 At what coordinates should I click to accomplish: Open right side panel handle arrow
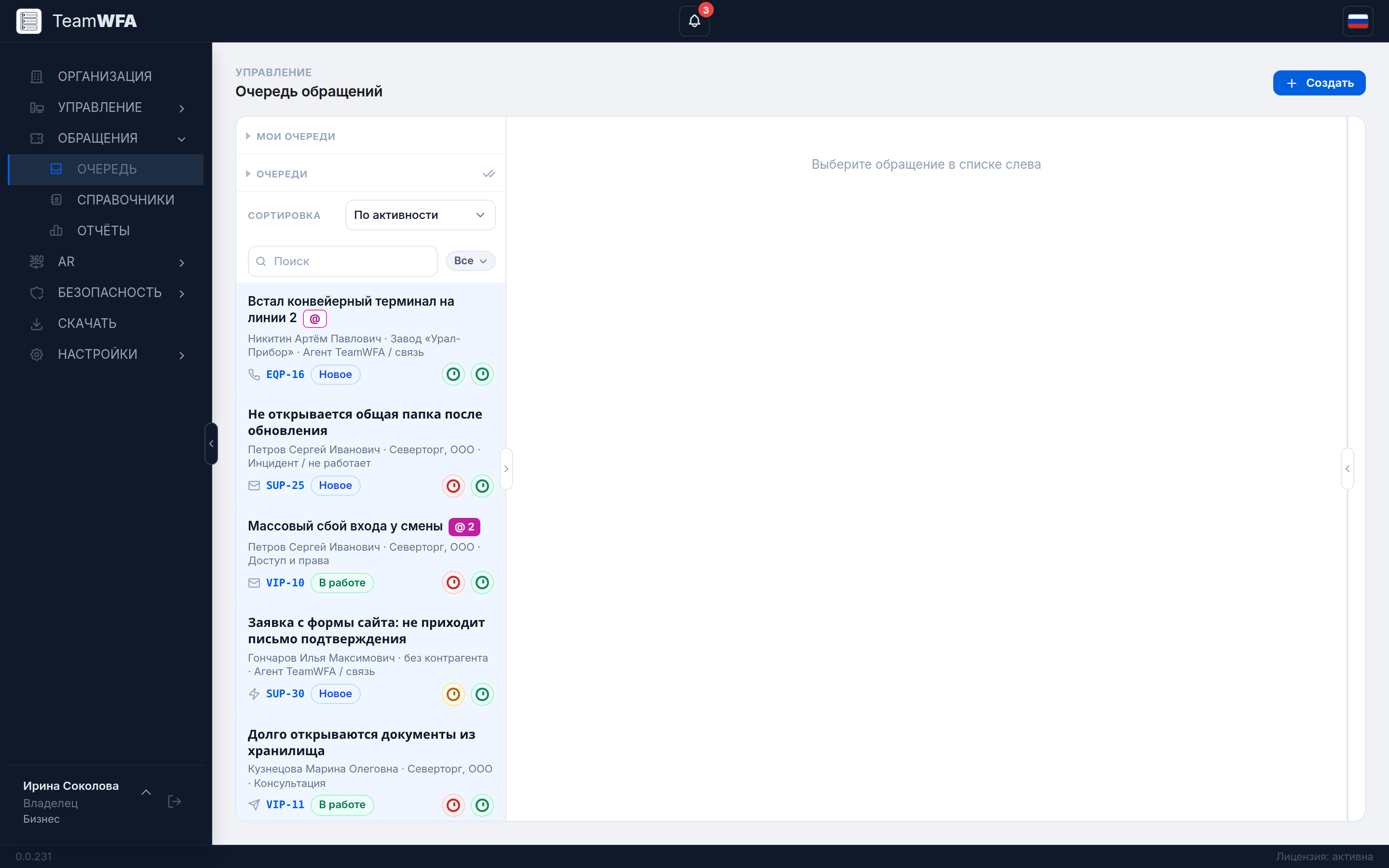pyautogui.click(x=1348, y=469)
